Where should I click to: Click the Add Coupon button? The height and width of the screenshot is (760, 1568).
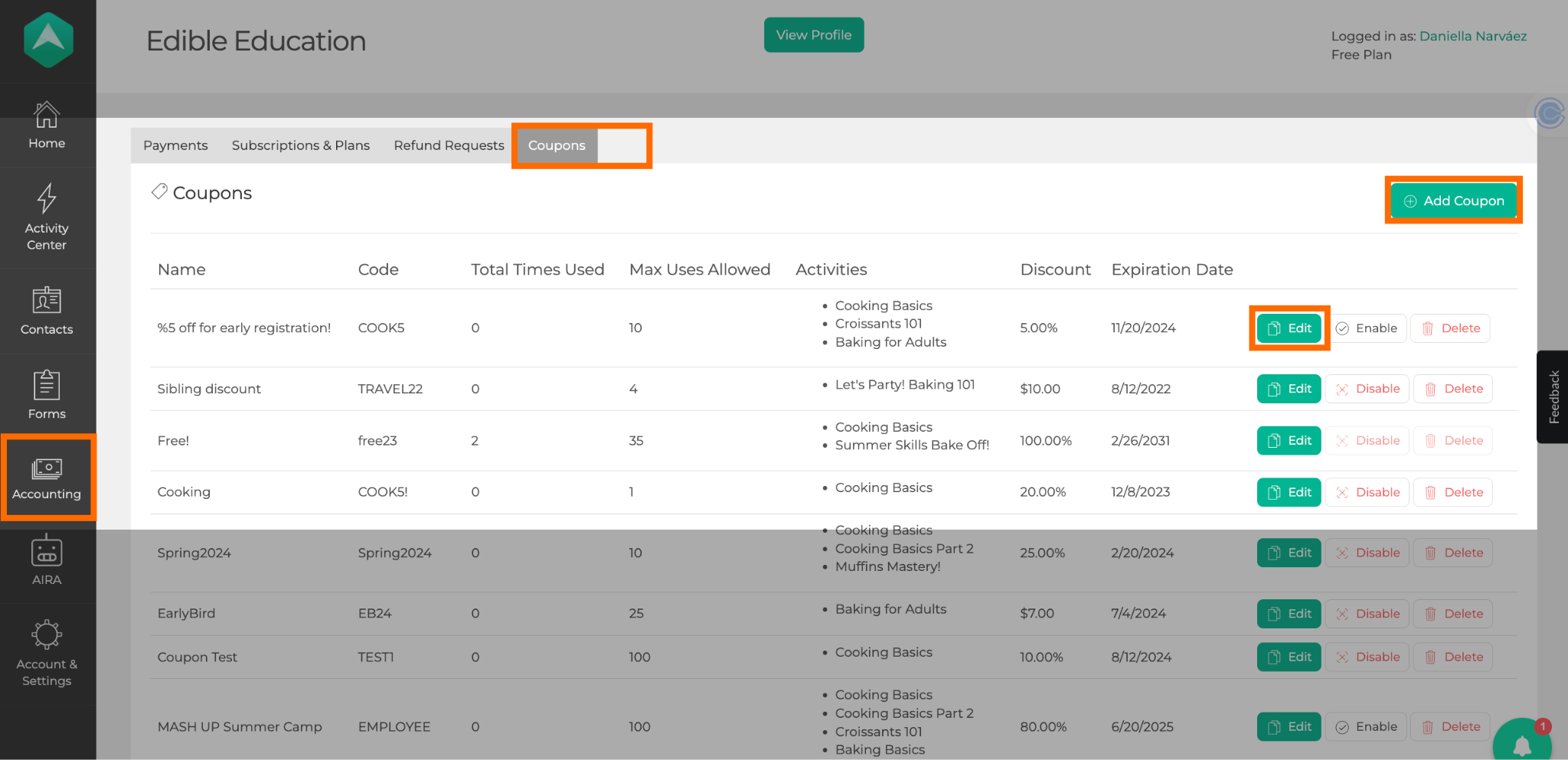point(1453,201)
